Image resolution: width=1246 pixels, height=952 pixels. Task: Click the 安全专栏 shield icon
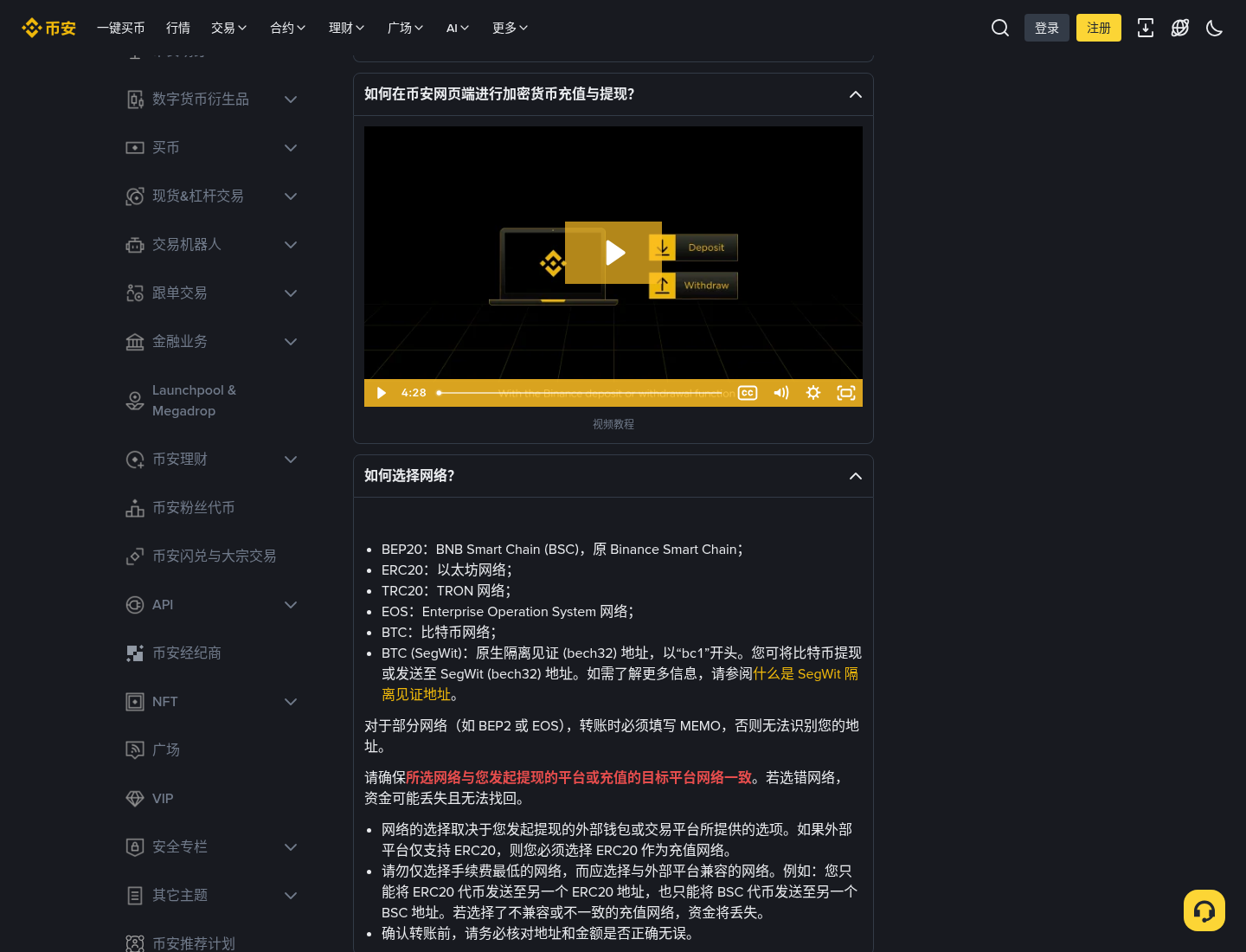[135, 847]
